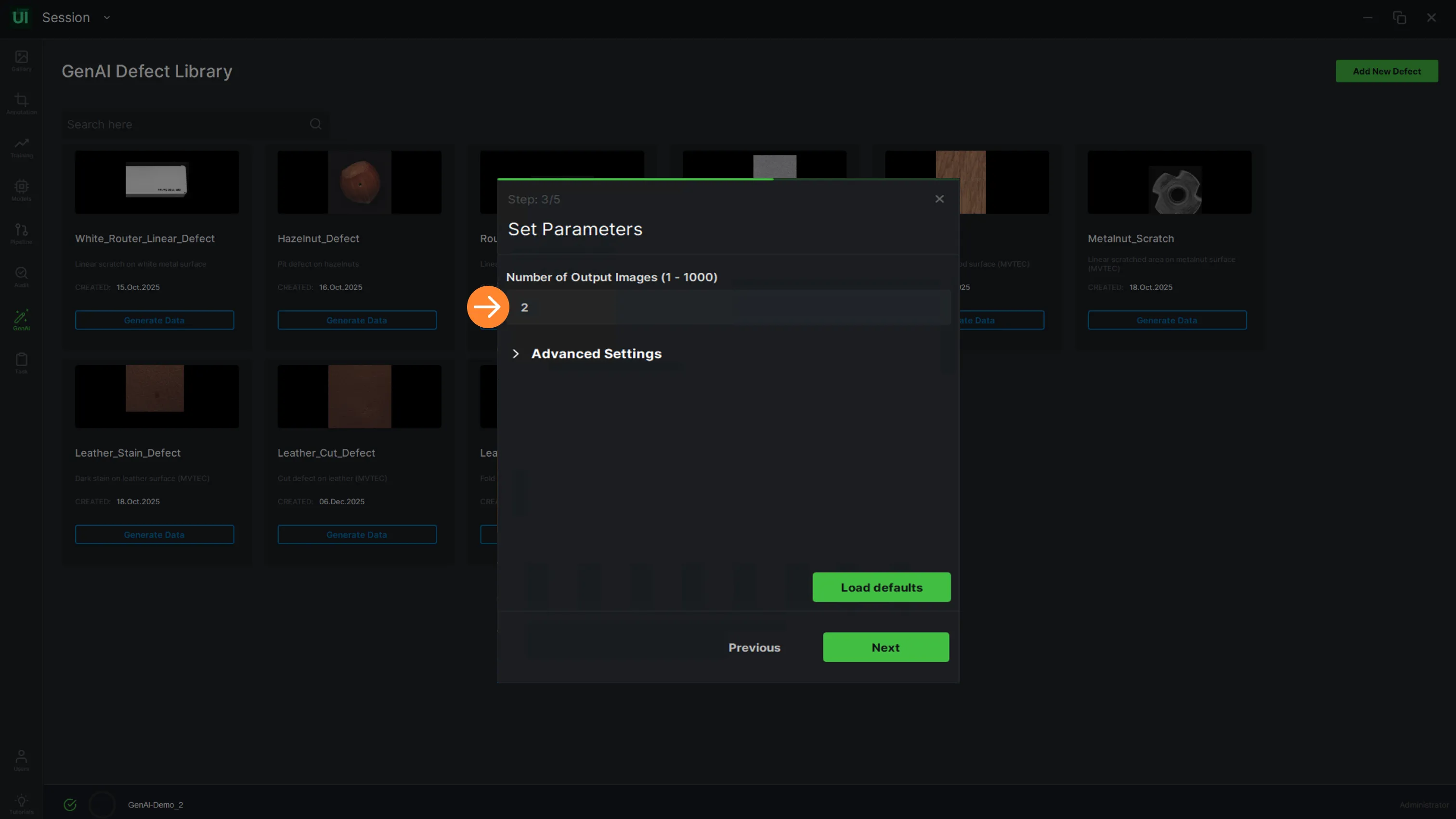
Task: Click the UI logo in the title bar
Action: pyautogui.click(x=20, y=17)
